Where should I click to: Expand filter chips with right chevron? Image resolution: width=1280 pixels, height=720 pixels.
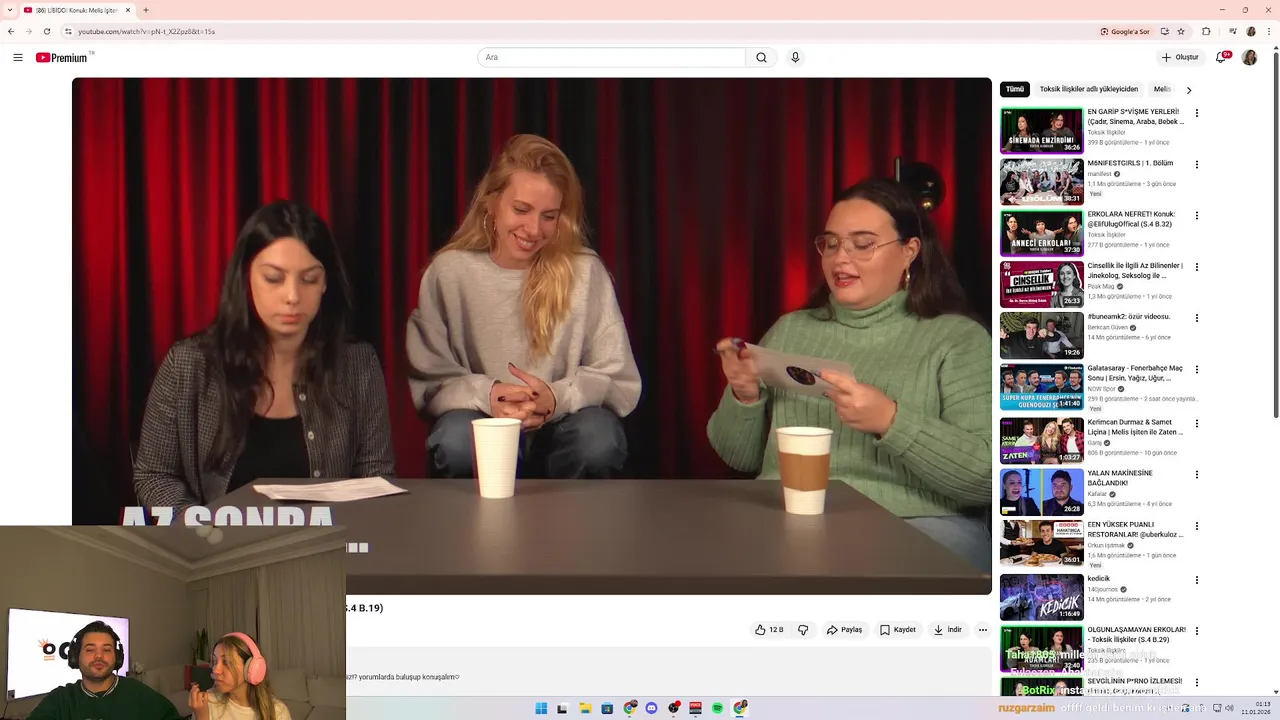(1189, 90)
